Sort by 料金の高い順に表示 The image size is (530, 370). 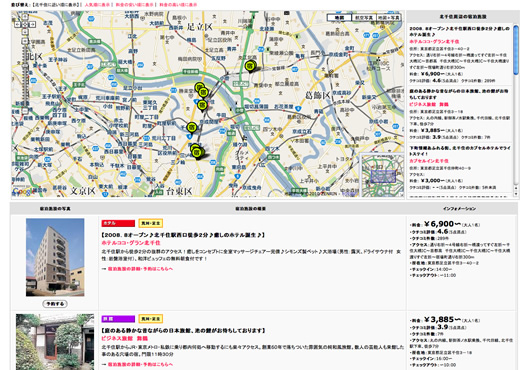(x=178, y=5)
